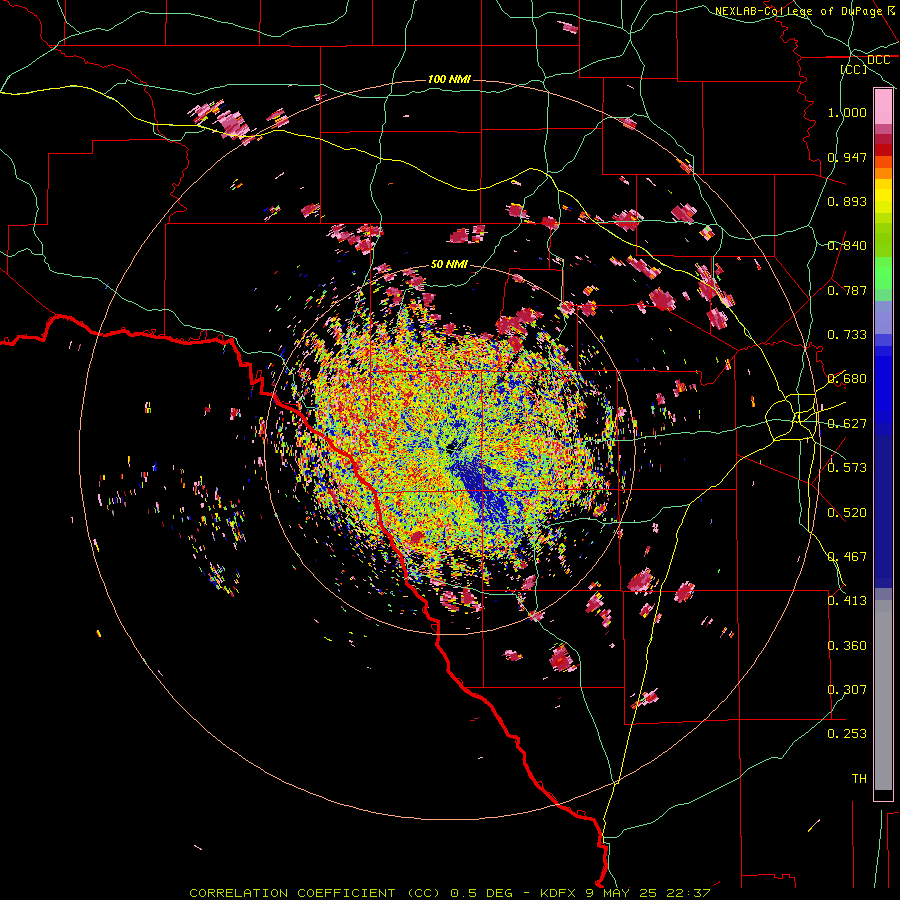Click the 9 MAY 25 22:37 timestamp
Image resolution: width=900 pixels, height=900 pixels.
[648, 893]
